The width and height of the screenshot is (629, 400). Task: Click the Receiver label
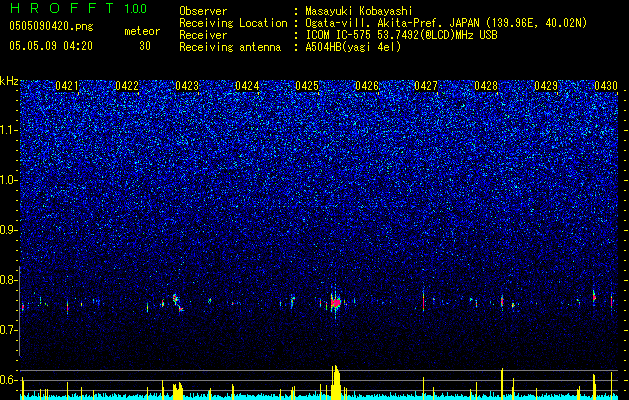[203, 35]
